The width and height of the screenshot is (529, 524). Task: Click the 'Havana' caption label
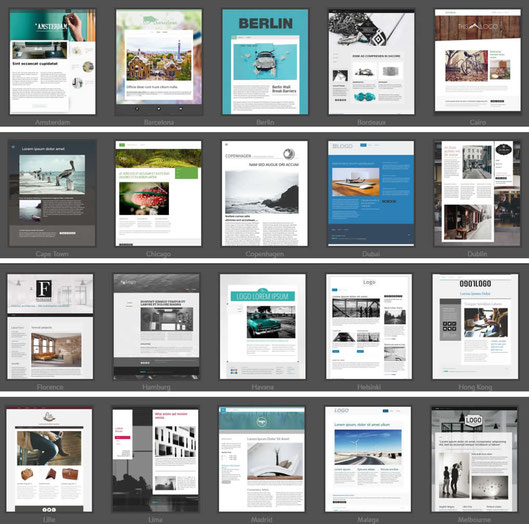(263, 387)
